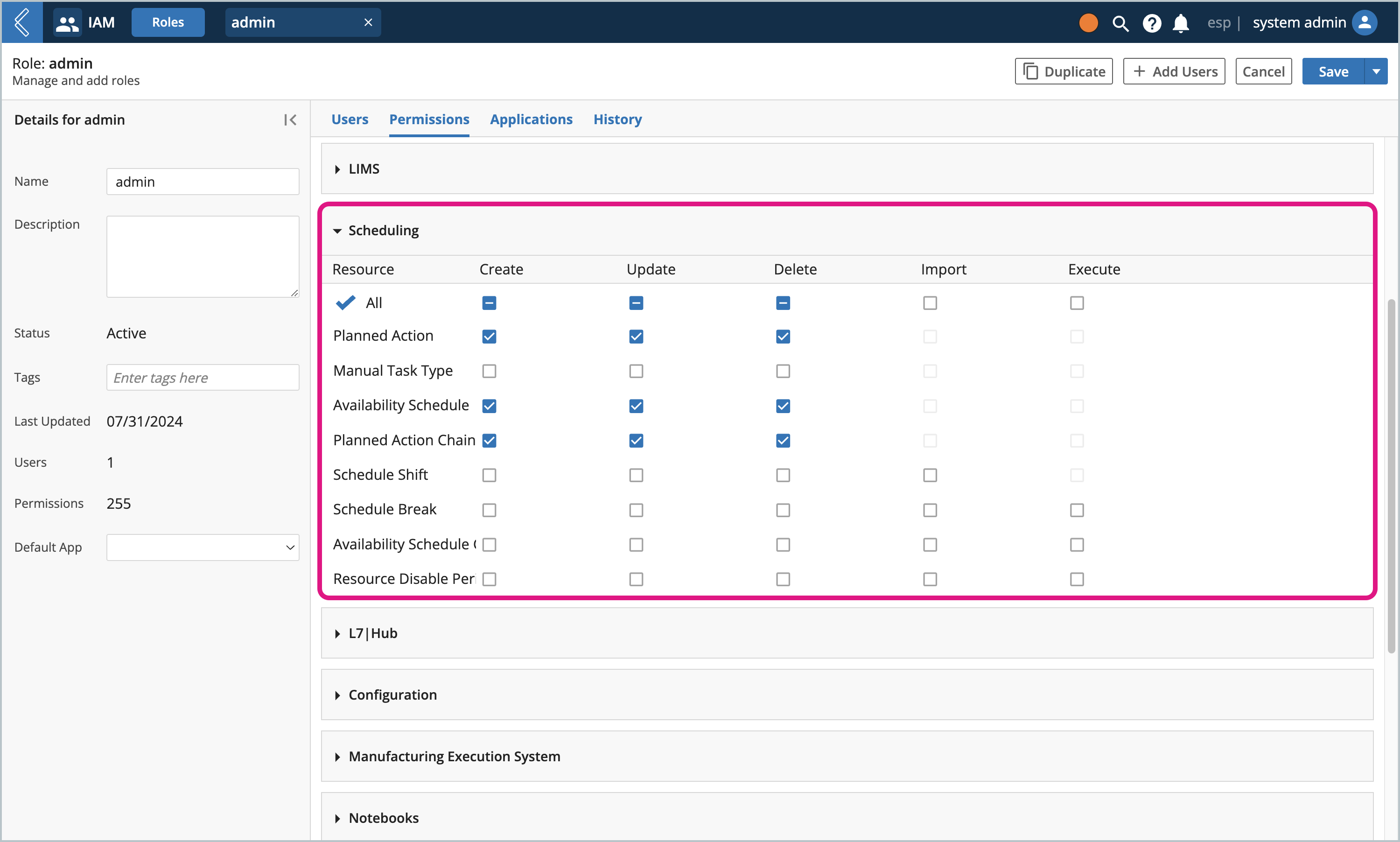Open the History tab
The width and height of the screenshot is (1400, 842).
click(617, 119)
